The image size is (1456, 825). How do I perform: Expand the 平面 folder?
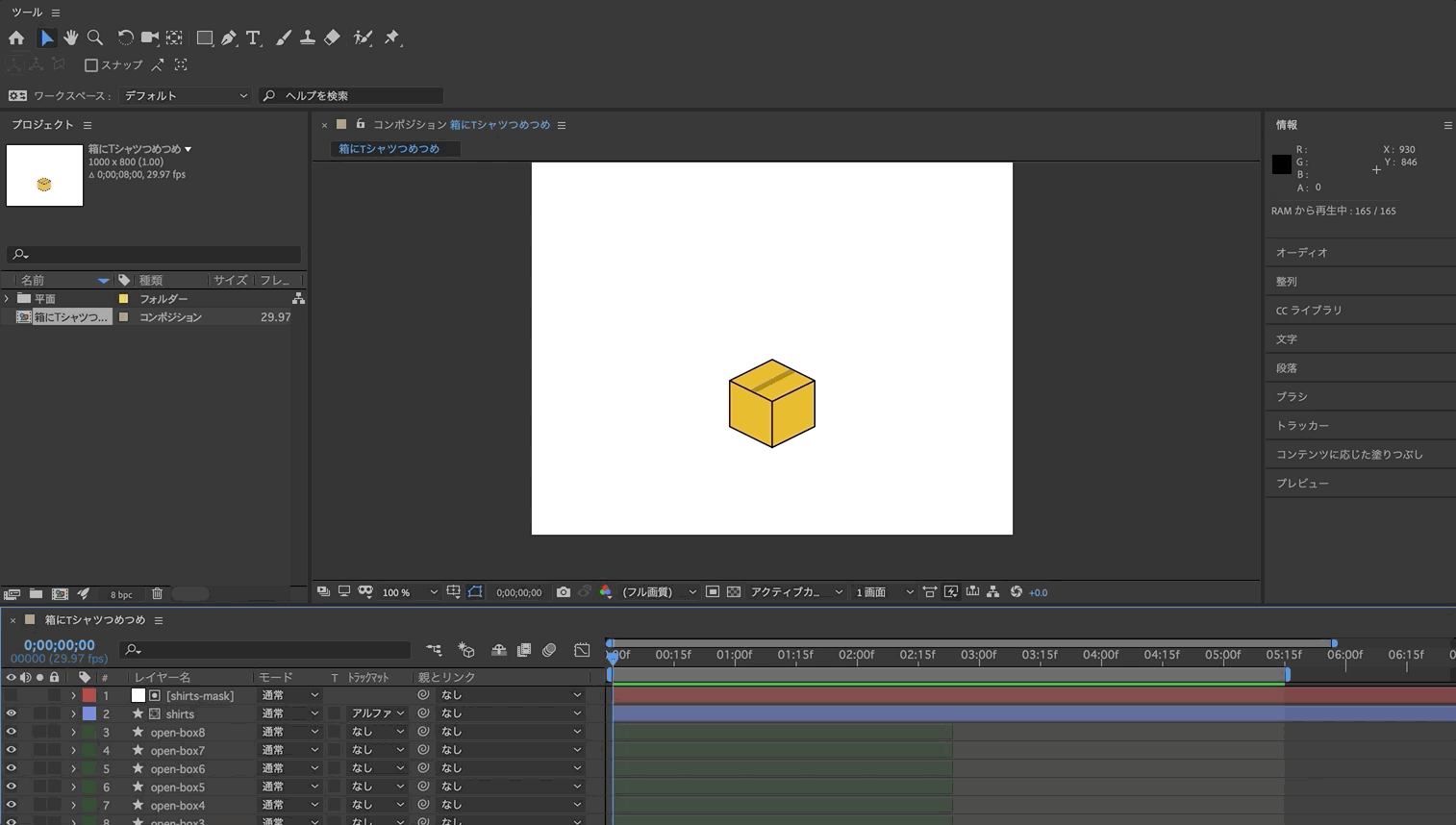[x=8, y=299]
